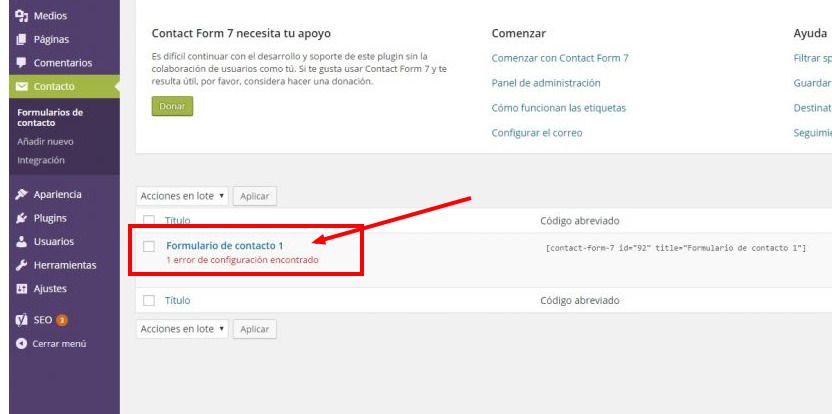Select Formularios de contacto submenu
The height and width of the screenshot is (414, 832).
[x=50, y=117]
